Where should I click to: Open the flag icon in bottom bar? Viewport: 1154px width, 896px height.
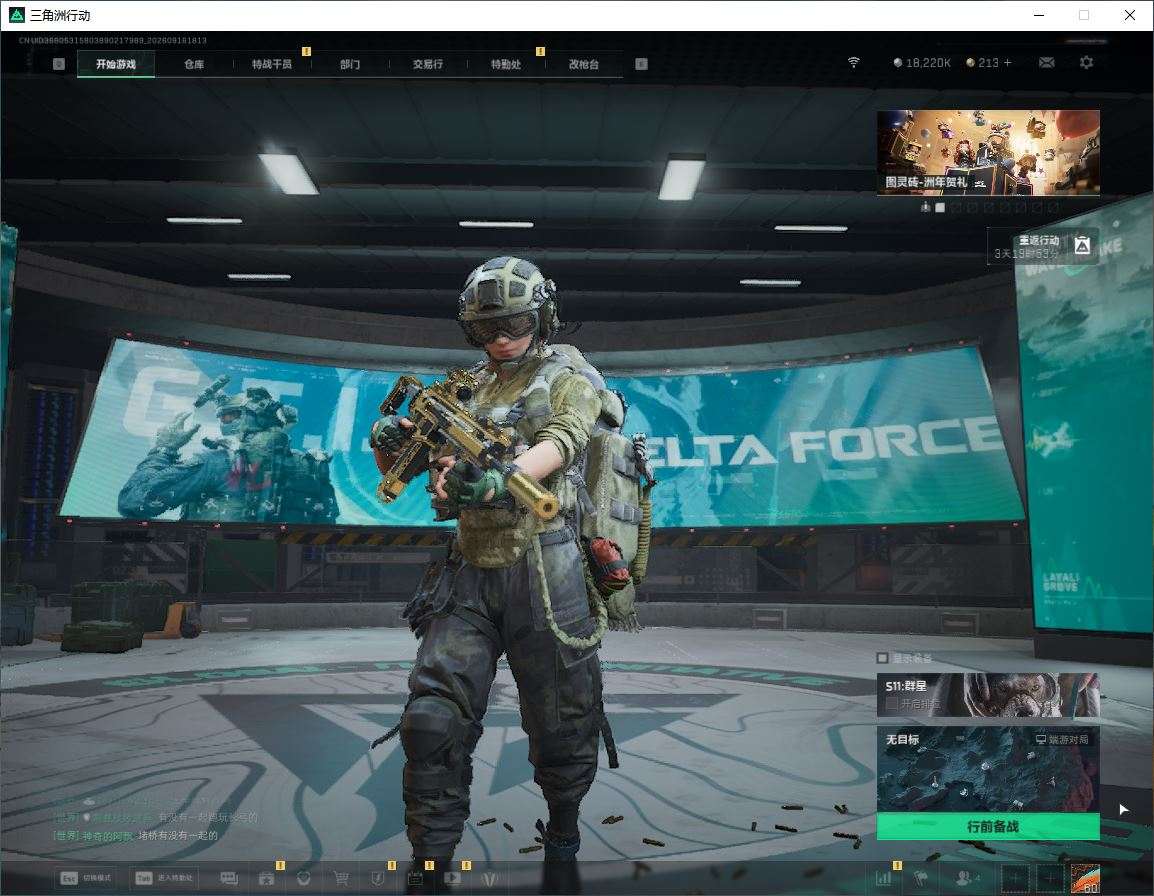coord(921,878)
